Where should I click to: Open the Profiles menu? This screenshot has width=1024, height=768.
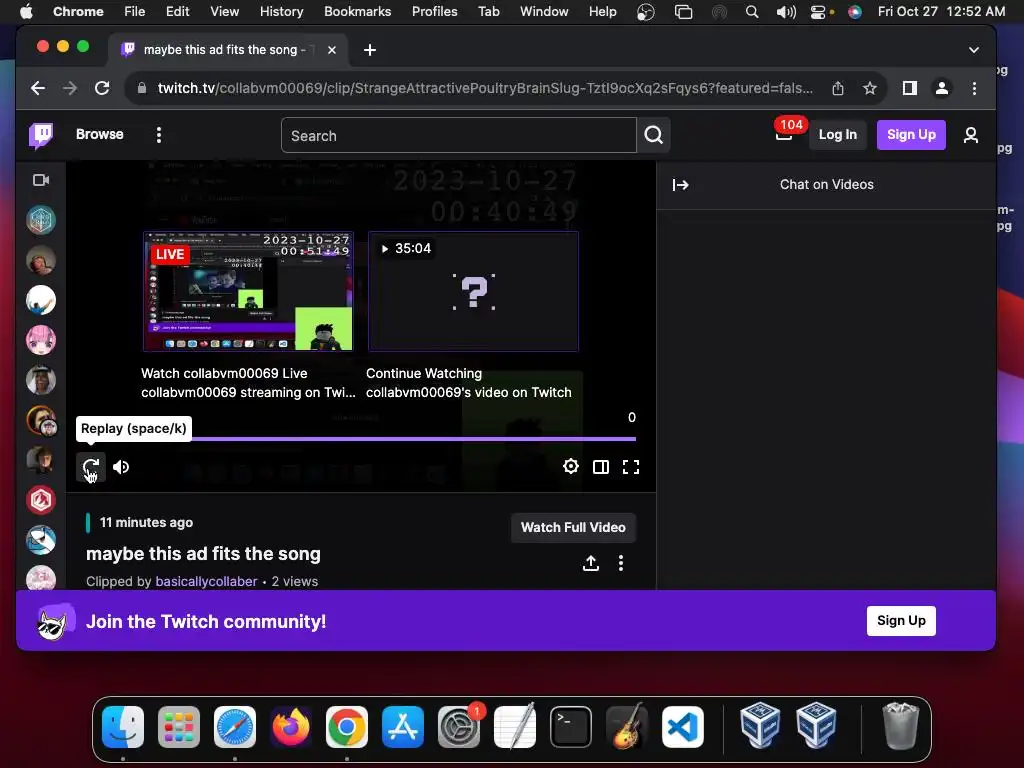434,11
